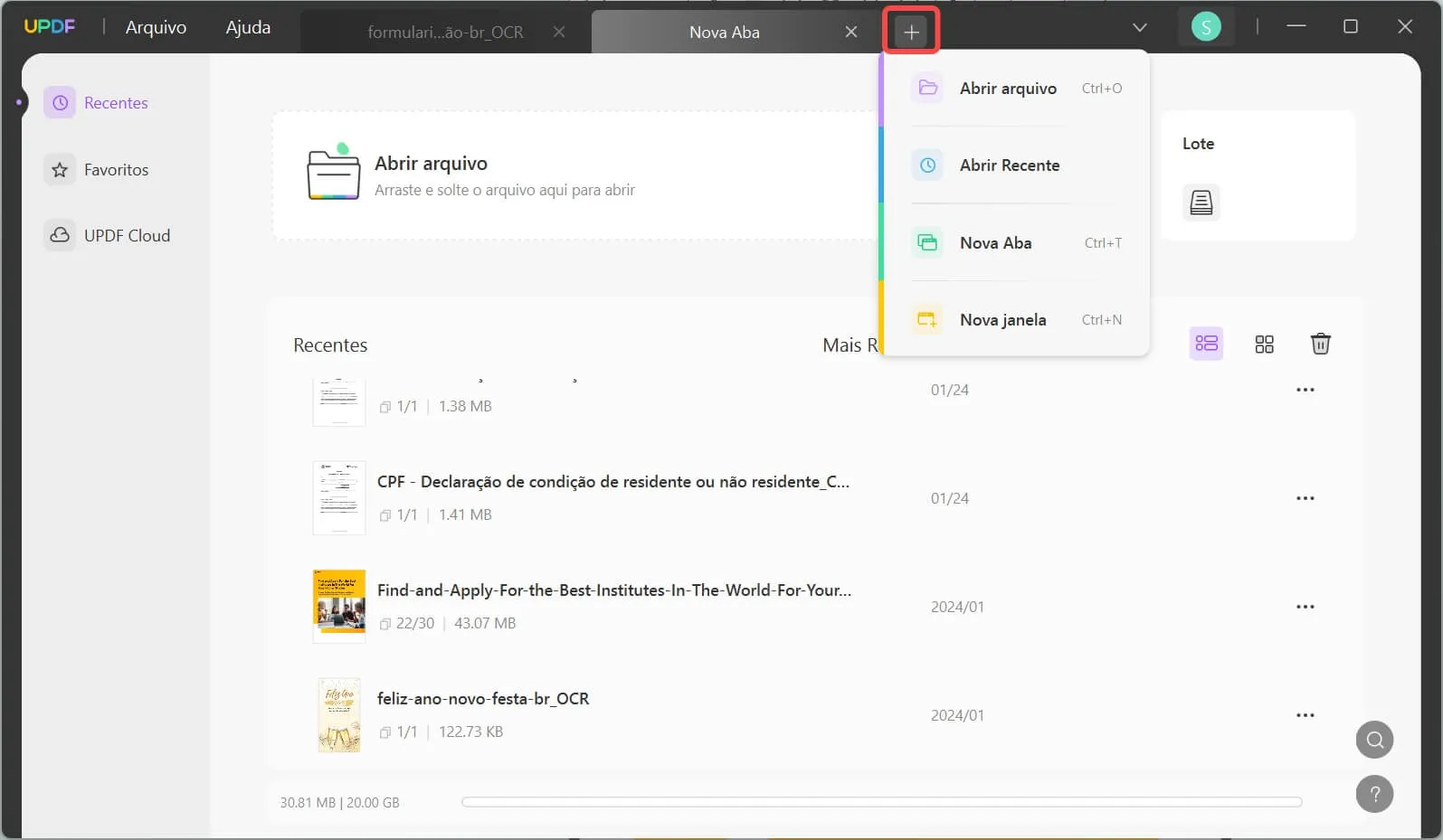Close the Nova Aba tab
Screen dimensions: 1443x840
851,32
